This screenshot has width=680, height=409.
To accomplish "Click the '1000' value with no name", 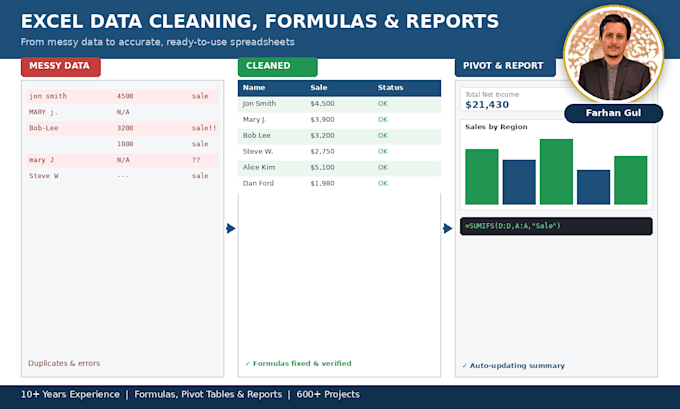I will pos(125,144).
